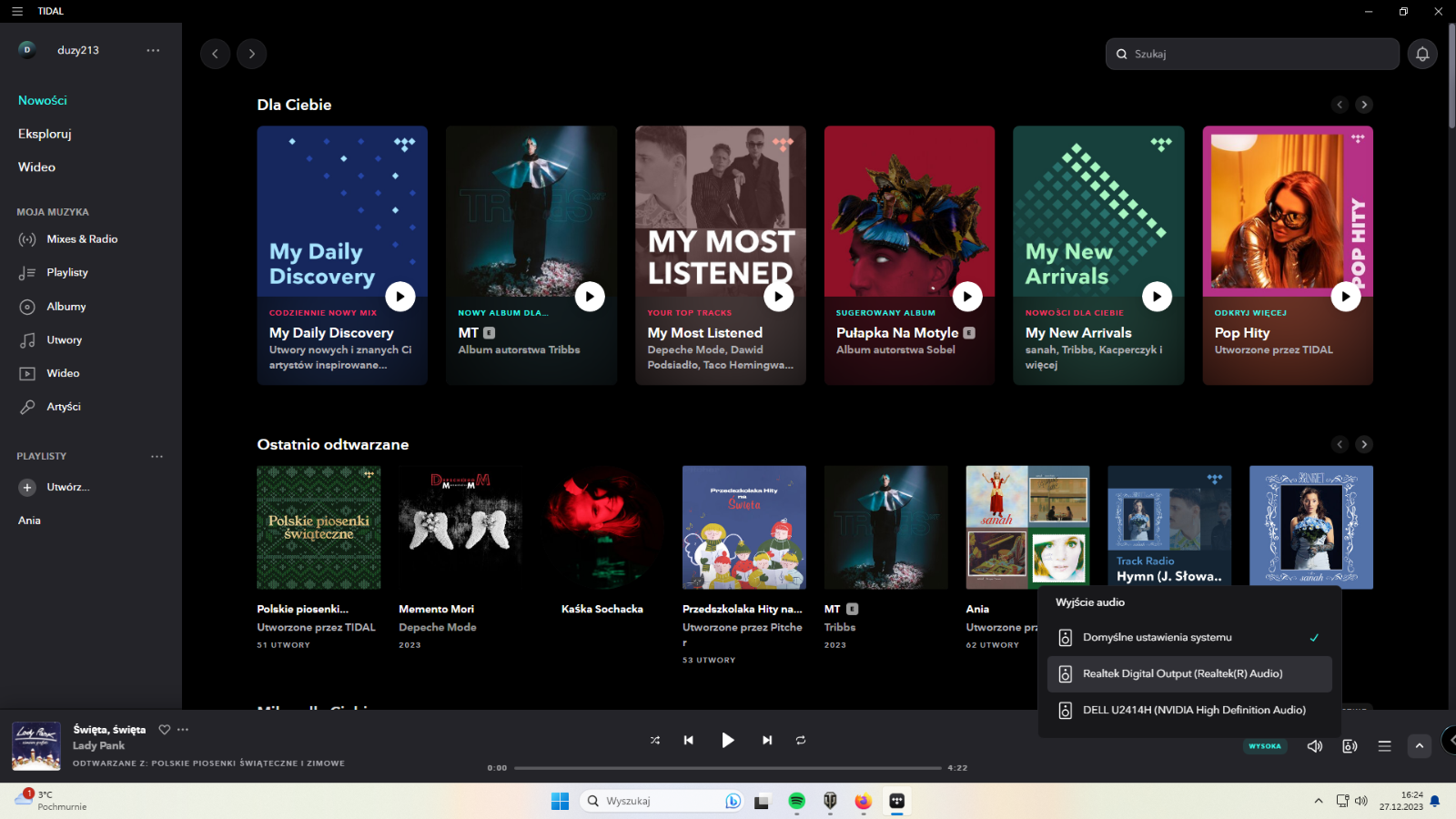Viewport: 1456px width, 819px height.
Task: Expand the now playing view
Action: click(1420, 746)
